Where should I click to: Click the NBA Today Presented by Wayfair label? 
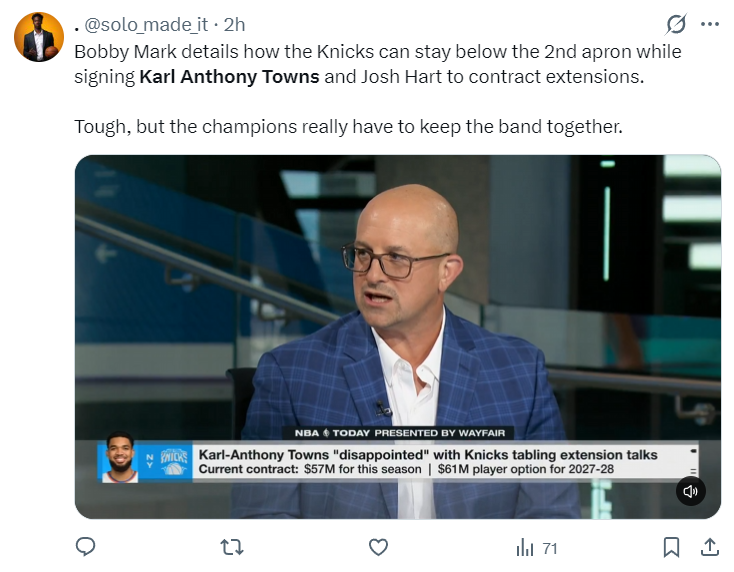point(400,433)
